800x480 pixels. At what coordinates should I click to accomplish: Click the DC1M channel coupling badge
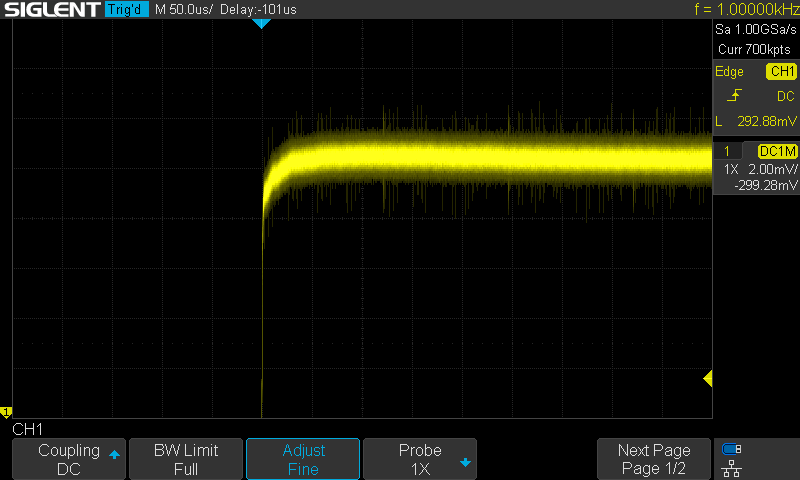778,151
